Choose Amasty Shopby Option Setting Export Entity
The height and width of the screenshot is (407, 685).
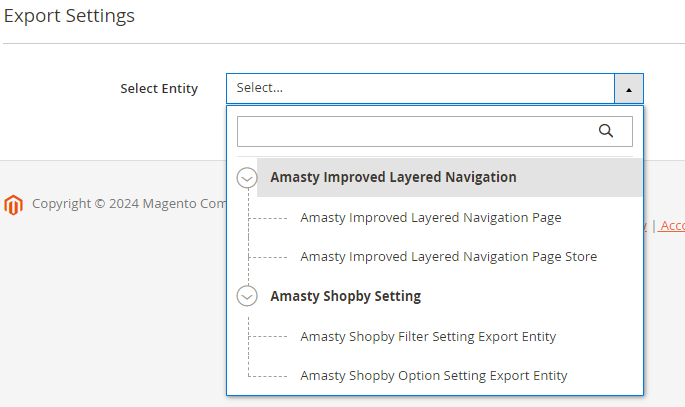pos(434,376)
